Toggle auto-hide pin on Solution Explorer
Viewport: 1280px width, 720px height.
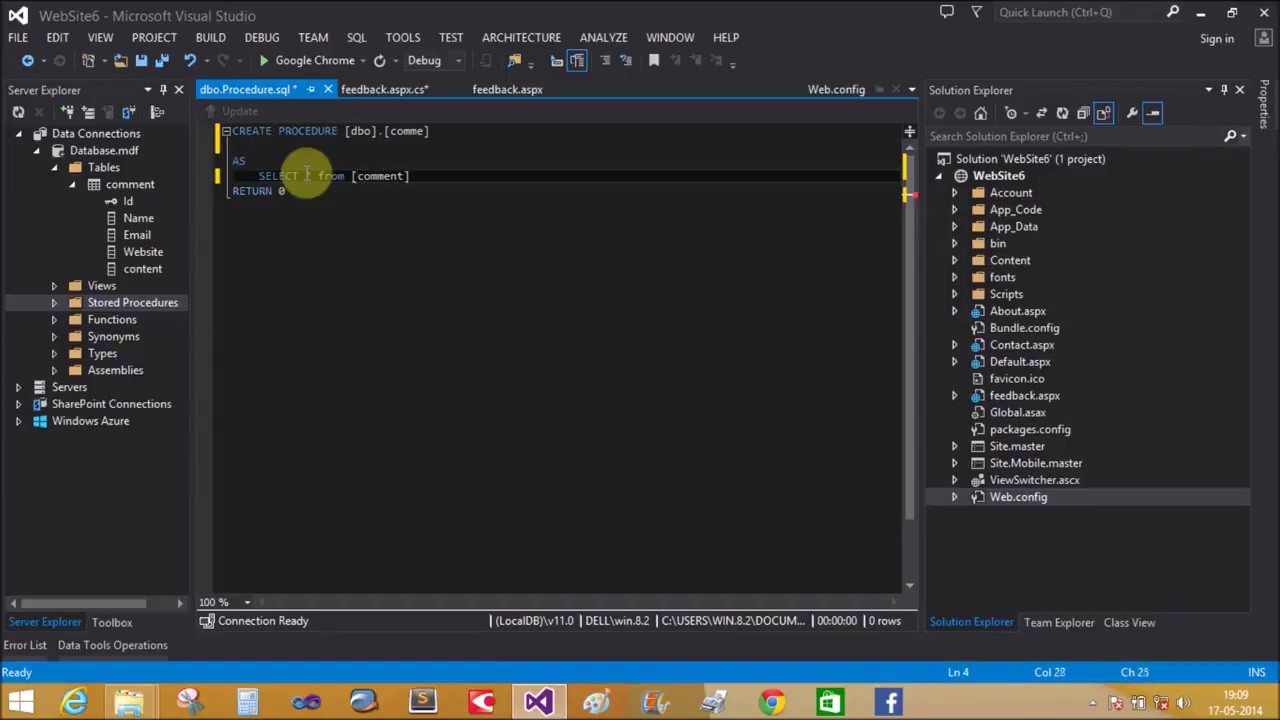[1224, 90]
